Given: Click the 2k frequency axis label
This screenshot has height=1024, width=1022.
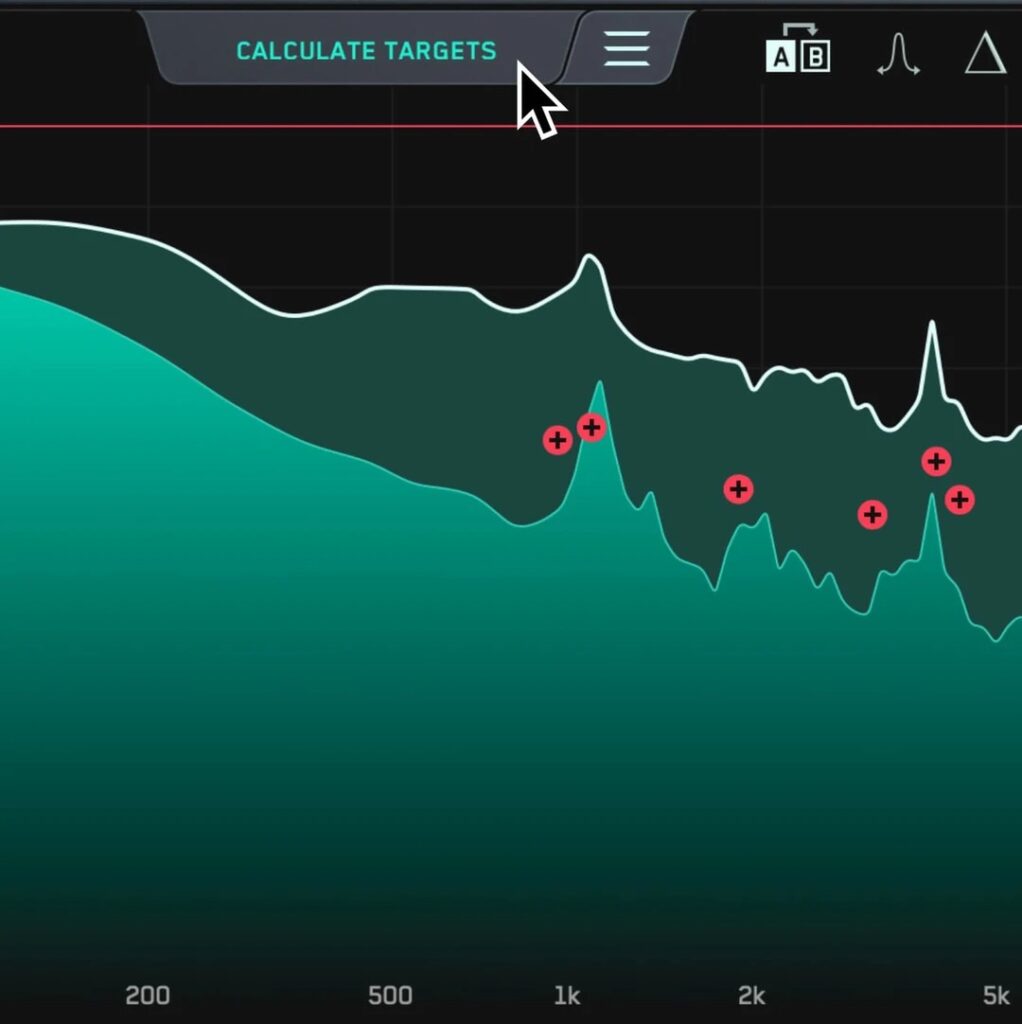Looking at the screenshot, I should coord(751,995).
